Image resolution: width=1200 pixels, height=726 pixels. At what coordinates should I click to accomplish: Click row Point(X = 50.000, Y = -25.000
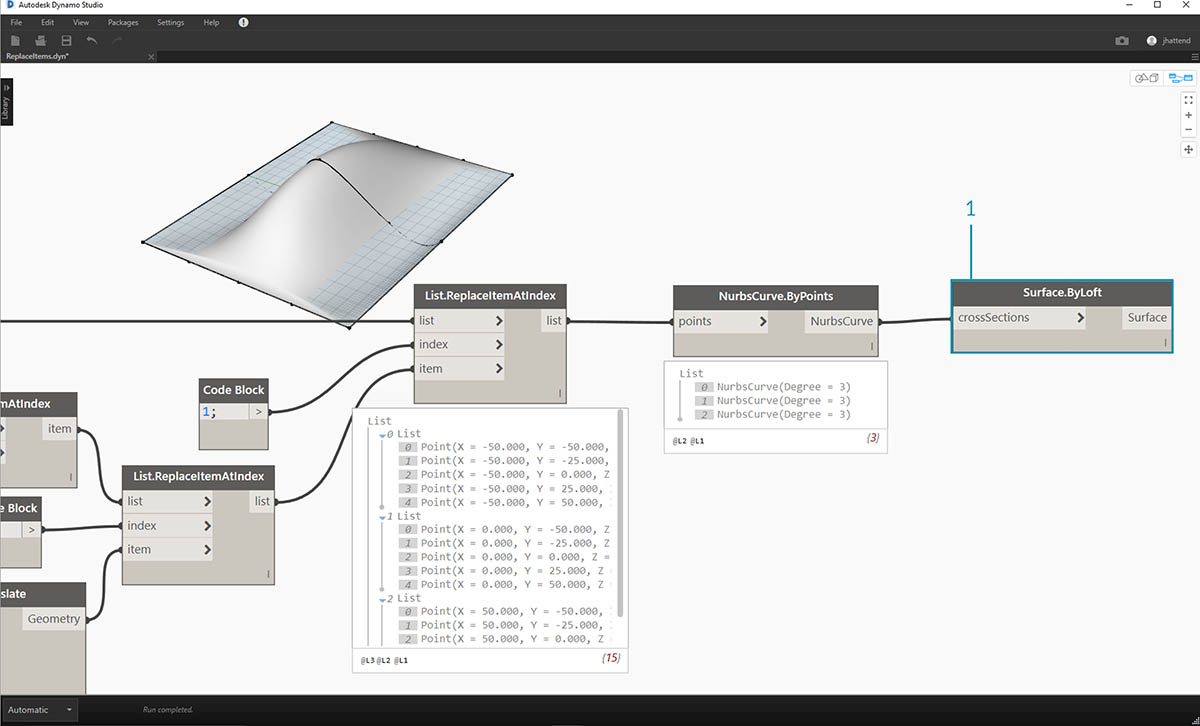click(x=505, y=625)
